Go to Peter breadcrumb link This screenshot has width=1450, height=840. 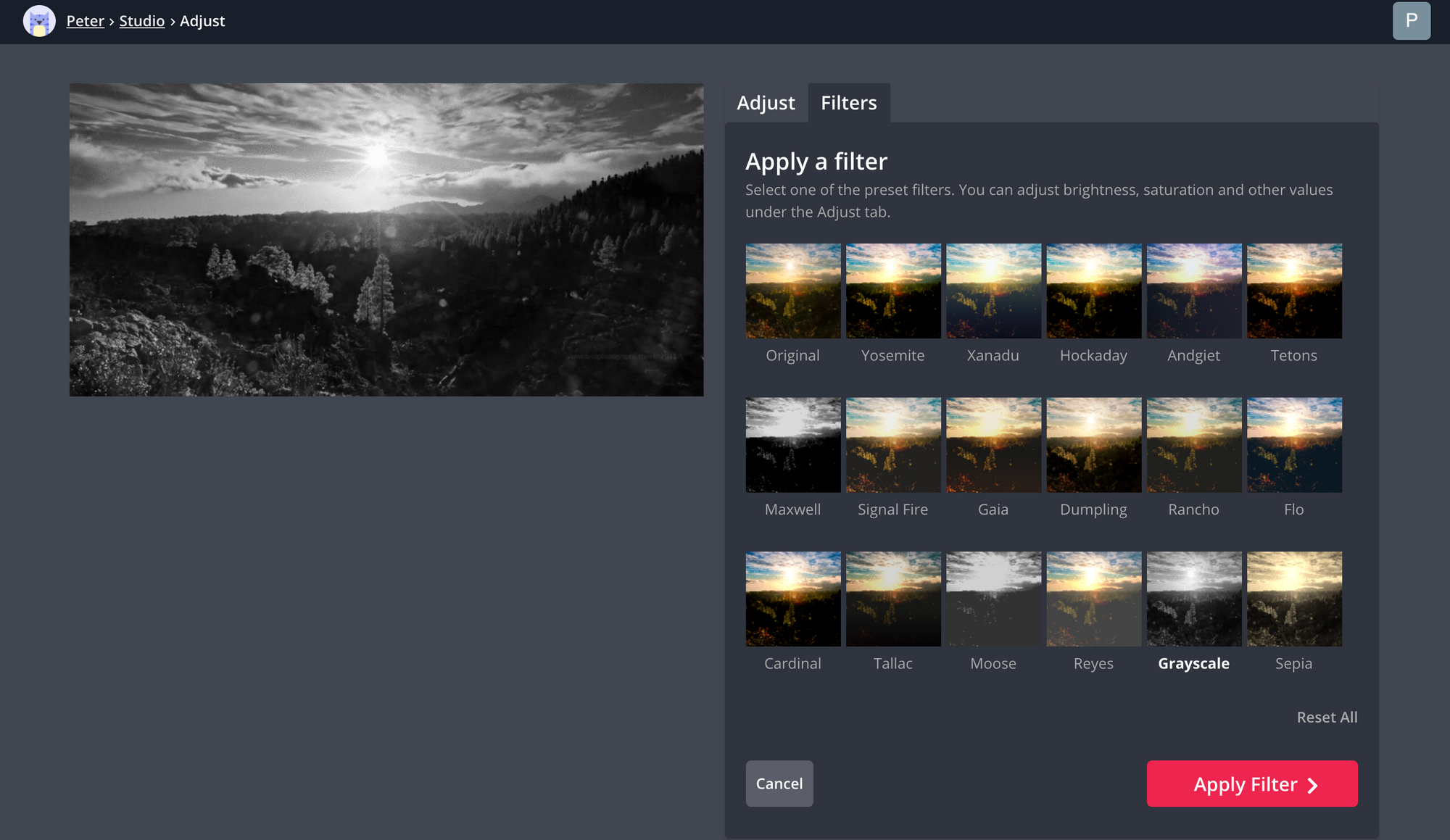[85, 21]
